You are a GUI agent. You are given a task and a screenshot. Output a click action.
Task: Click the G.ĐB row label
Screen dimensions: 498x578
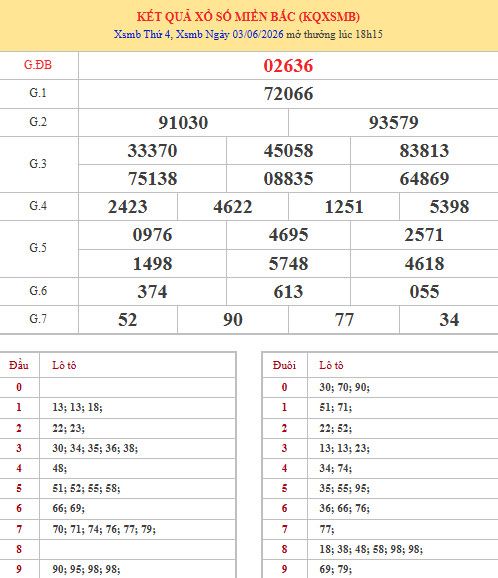[38, 65]
